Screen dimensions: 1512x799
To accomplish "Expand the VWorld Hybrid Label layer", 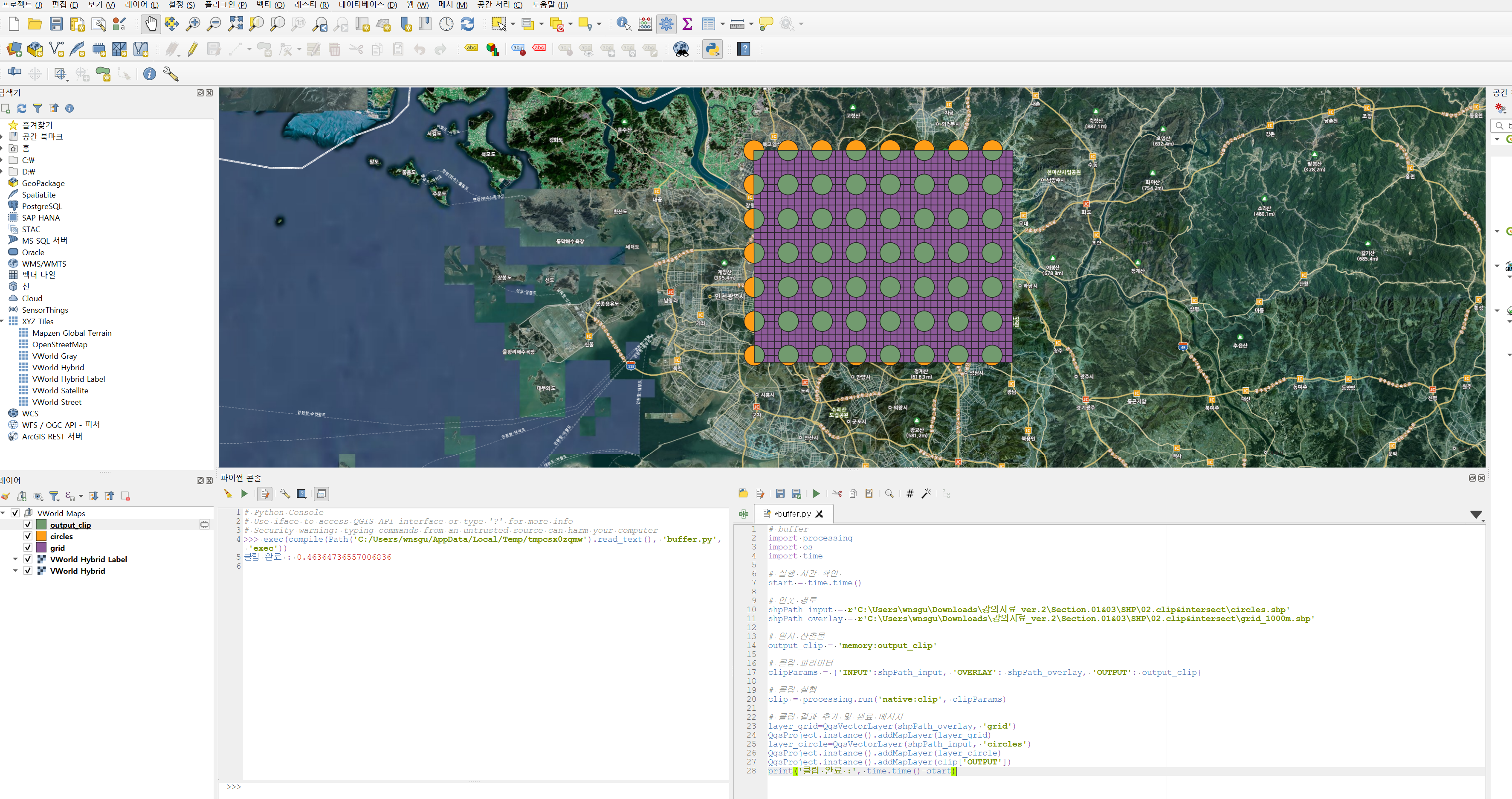I will pos(15,559).
